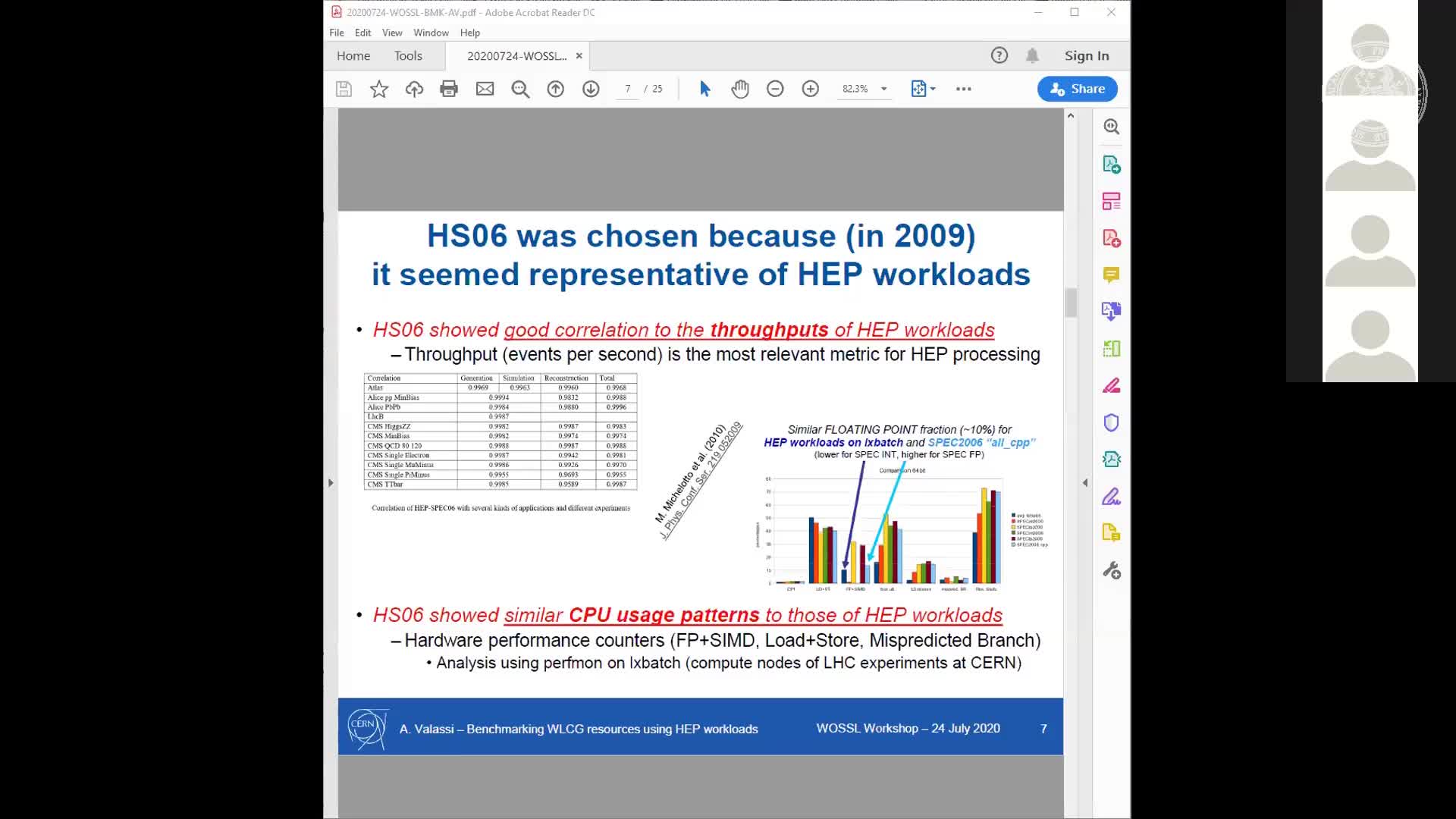Upload file to cloud icon
Image resolution: width=1456 pixels, height=819 pixels.
coord(414,89)
